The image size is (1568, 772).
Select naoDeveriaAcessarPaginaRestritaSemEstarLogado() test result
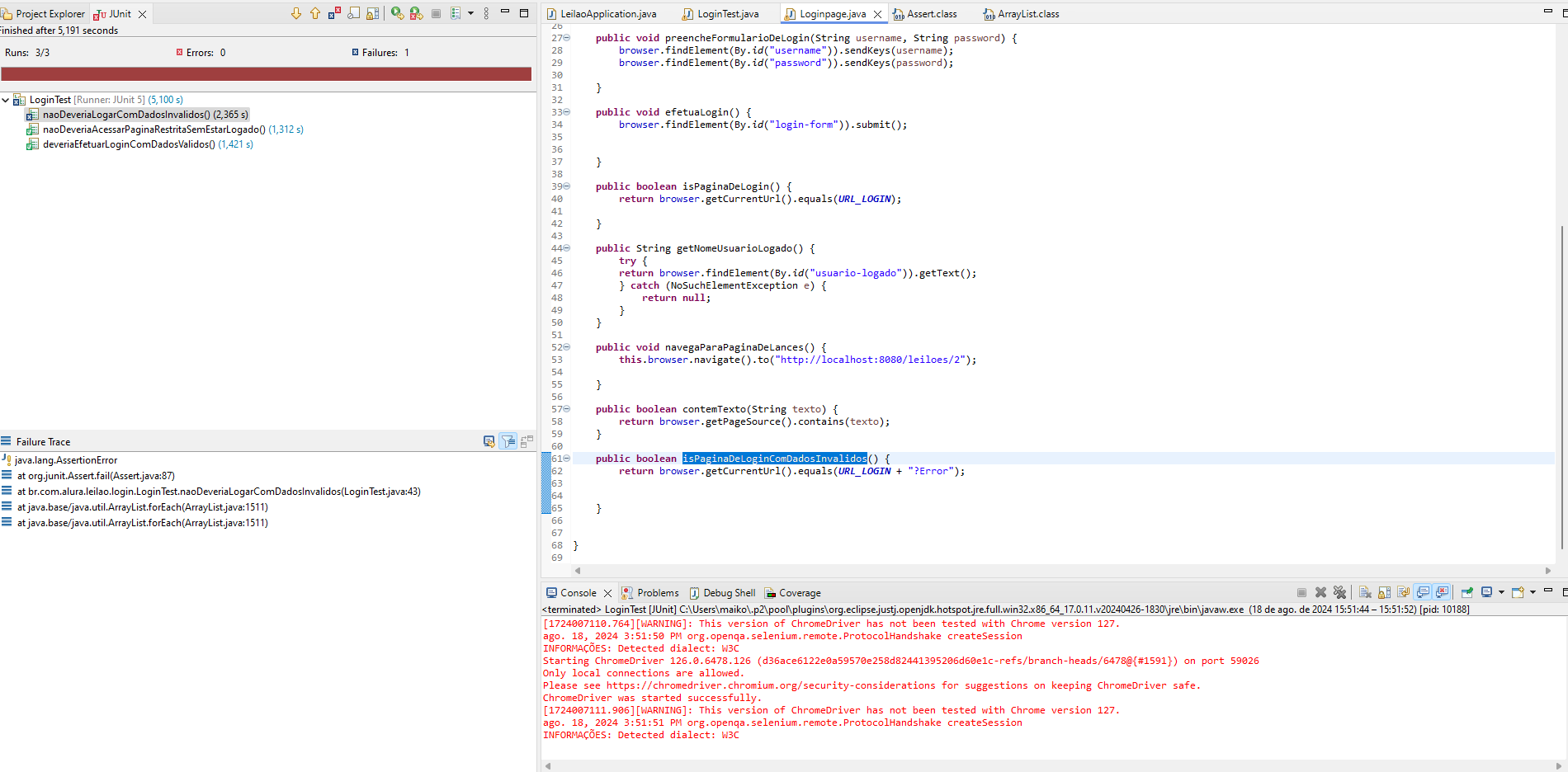pos(164,129)
